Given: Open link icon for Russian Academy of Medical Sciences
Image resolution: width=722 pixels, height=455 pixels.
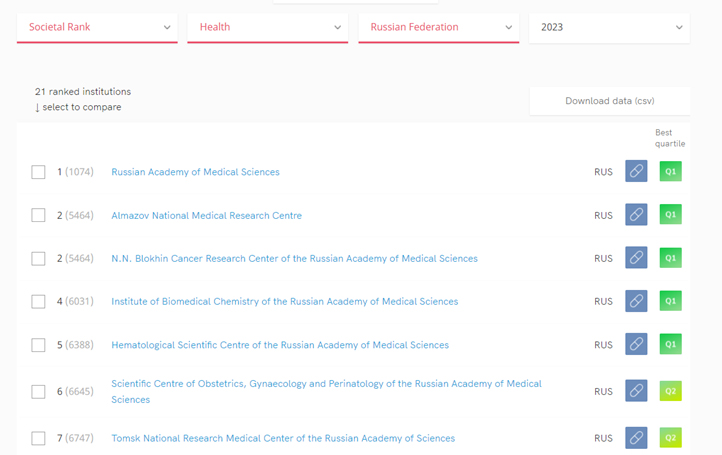Looking at the screenshot, I should click(x=636, y=172).
